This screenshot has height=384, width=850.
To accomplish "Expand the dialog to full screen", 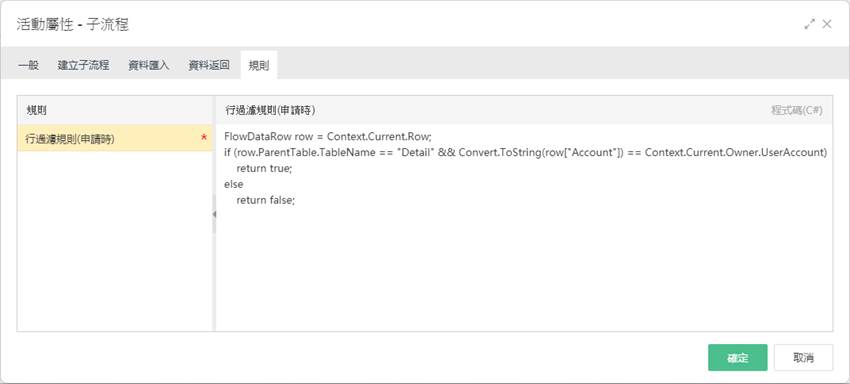I will [x=809, y=24].
